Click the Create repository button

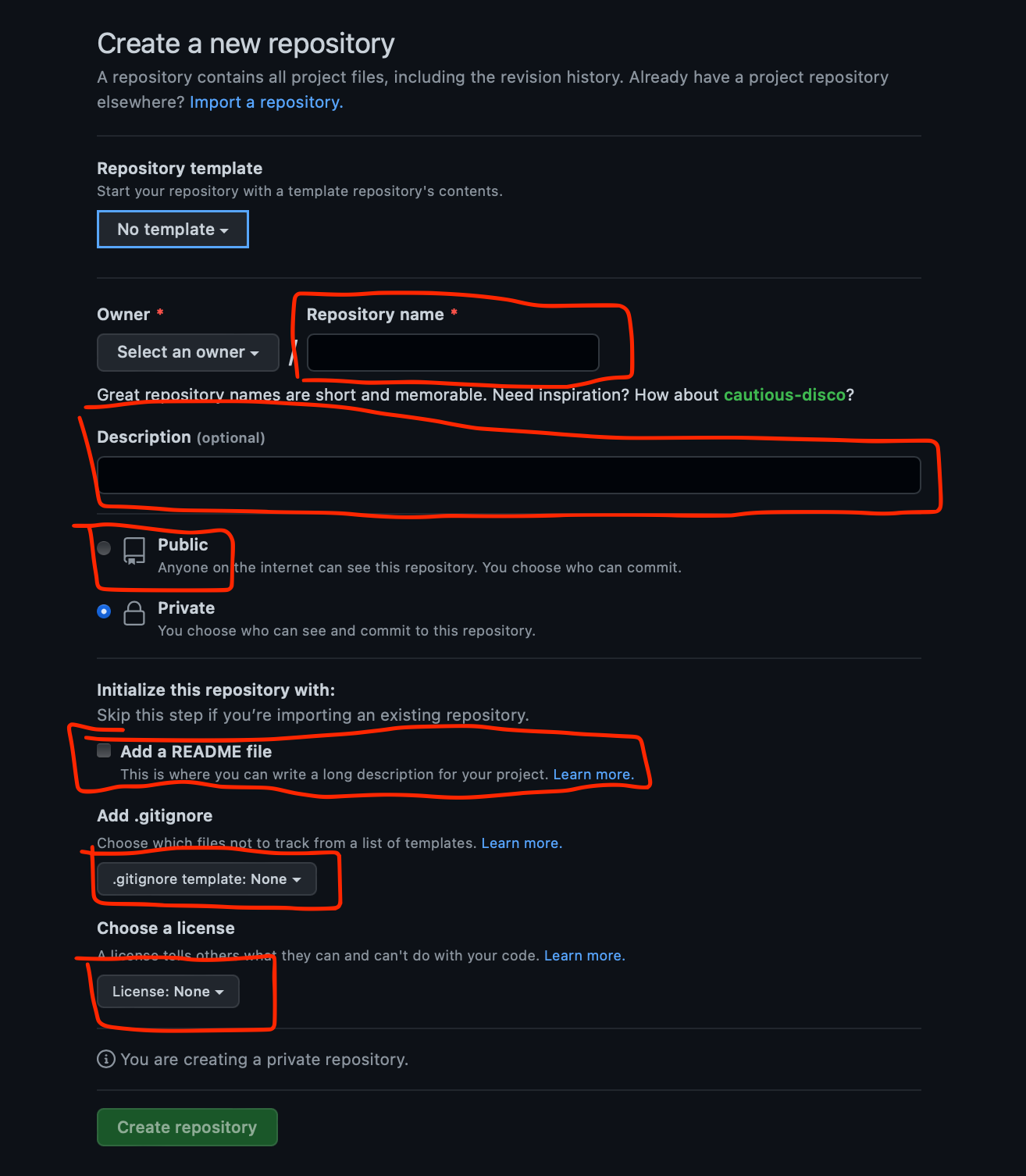187,1127
